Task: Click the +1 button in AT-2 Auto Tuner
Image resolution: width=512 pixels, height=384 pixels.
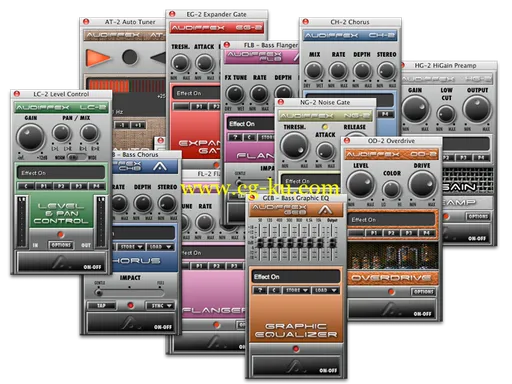Action: tap(138, 126)
